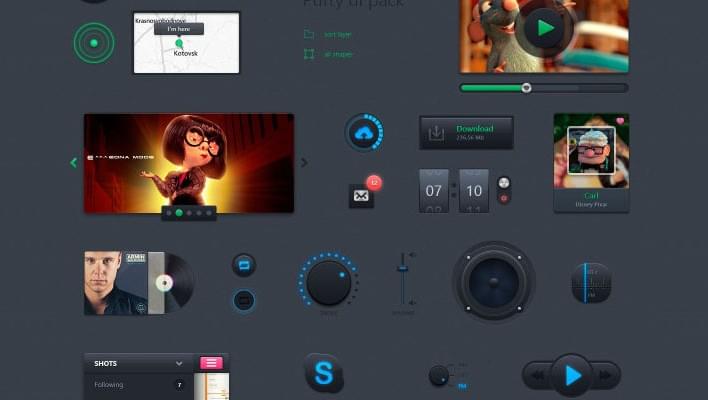Click the Following count badge showing 7
The height and width of the screenshot is (400, 708).
click(179, 385)
